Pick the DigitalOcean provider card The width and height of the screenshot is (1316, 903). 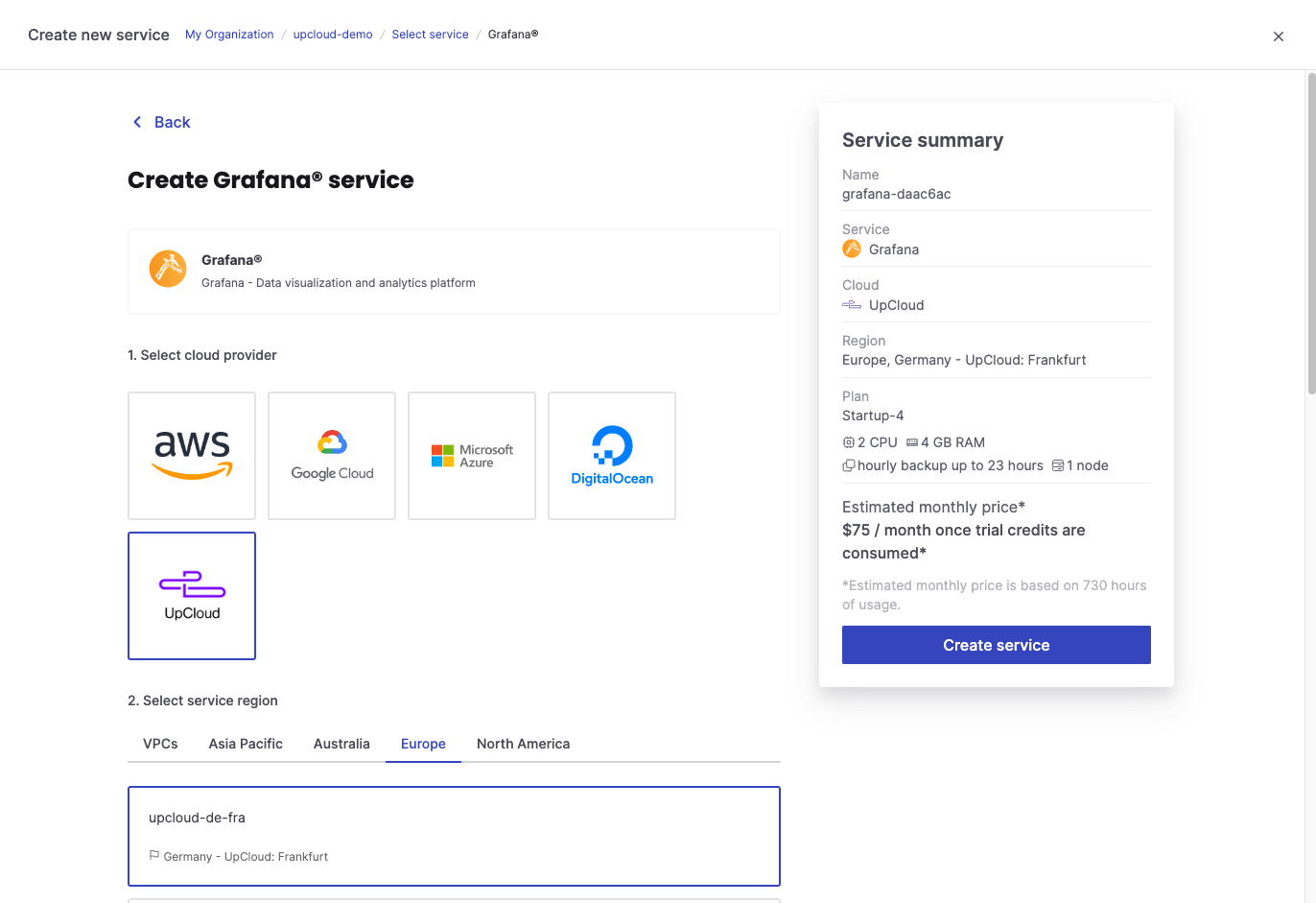pyautogui.click(x=612, y=456)
